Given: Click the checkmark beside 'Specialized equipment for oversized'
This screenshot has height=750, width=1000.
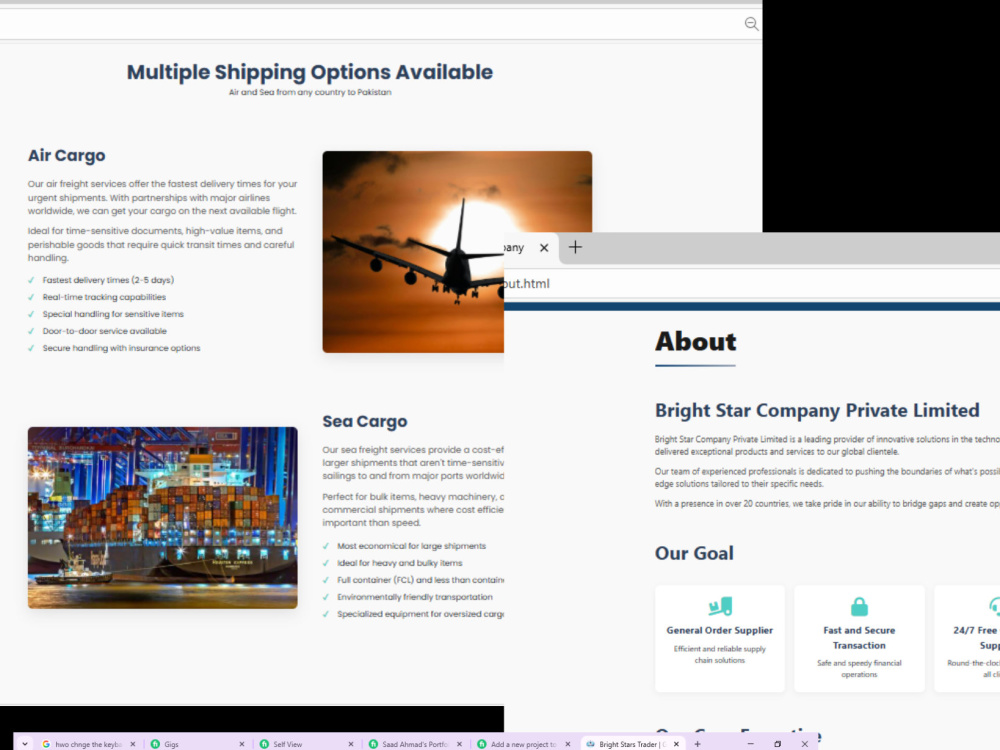Looking at the screenshot, I should pyautogui.click(x=326, y=614).
